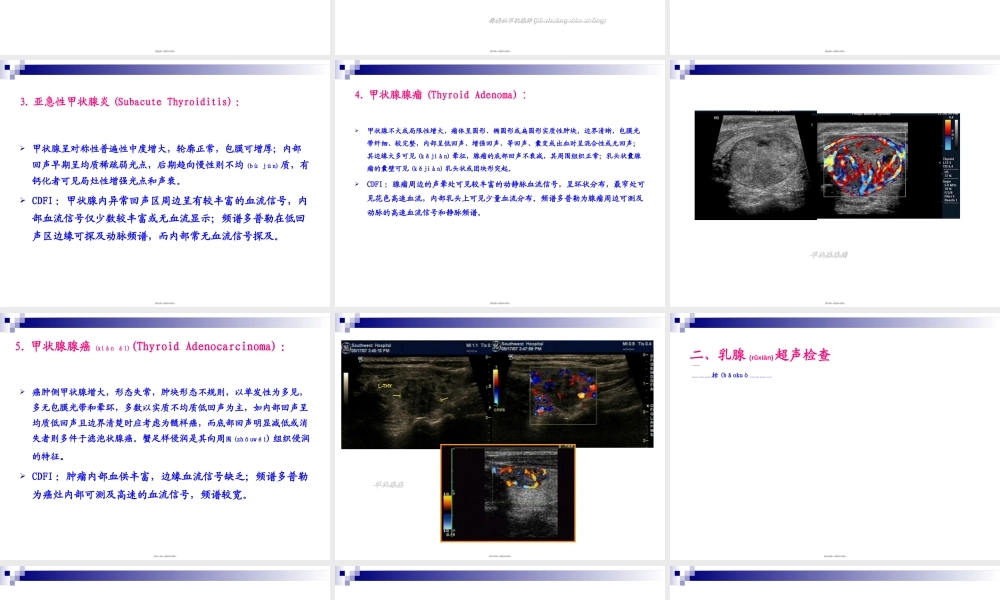Click the checkered corner icon on 乳腺 slide

tap(682, 322)
